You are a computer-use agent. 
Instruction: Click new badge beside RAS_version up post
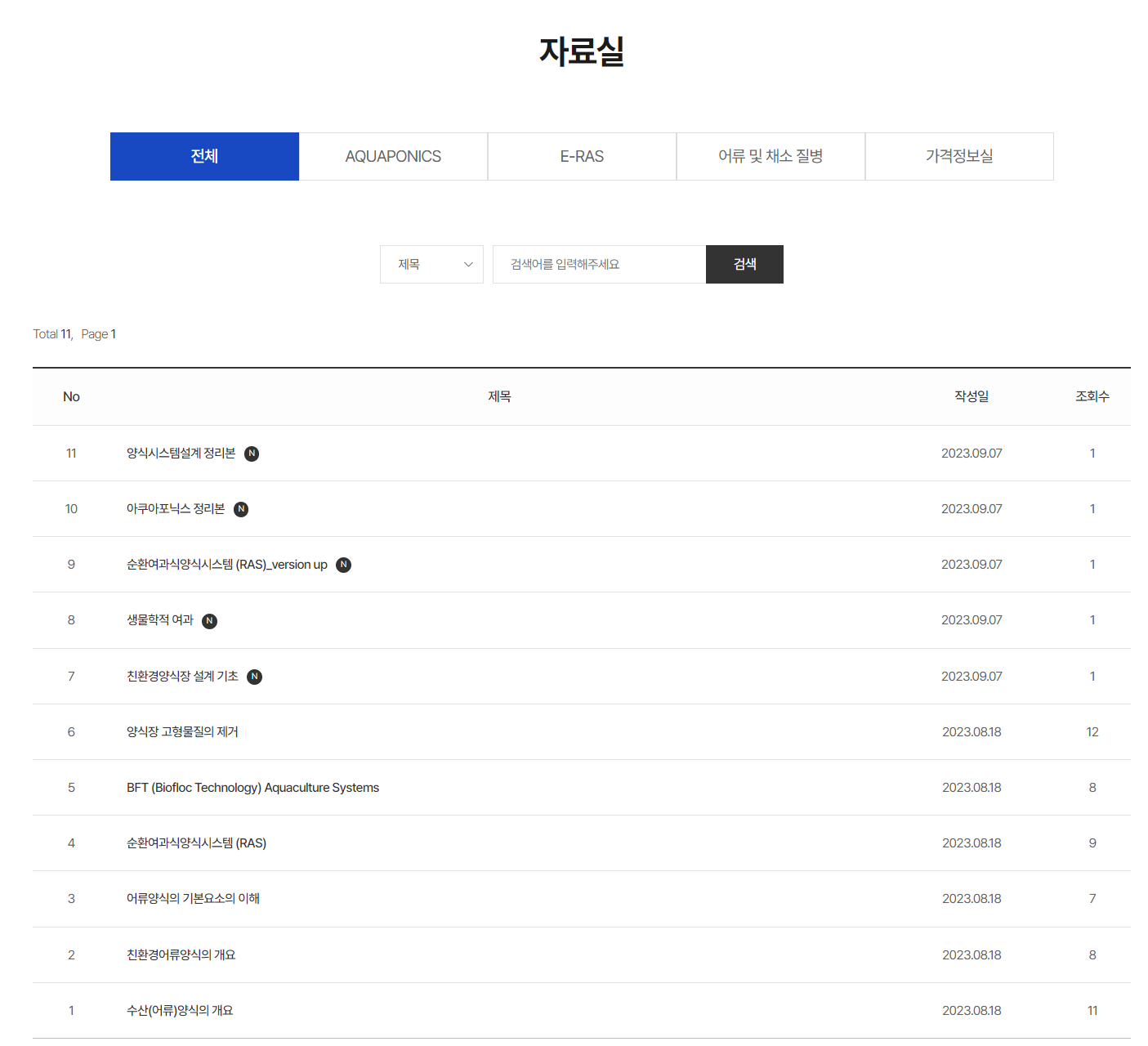[344, 565]
